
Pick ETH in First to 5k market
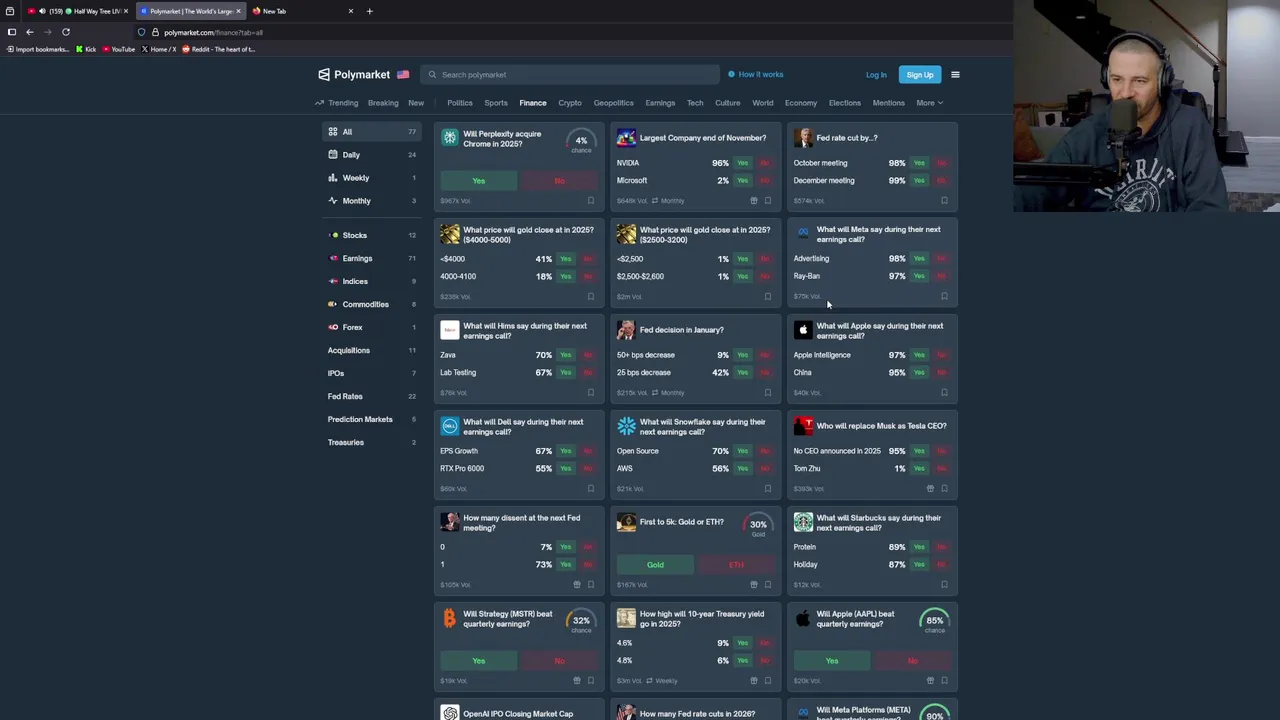736,565
